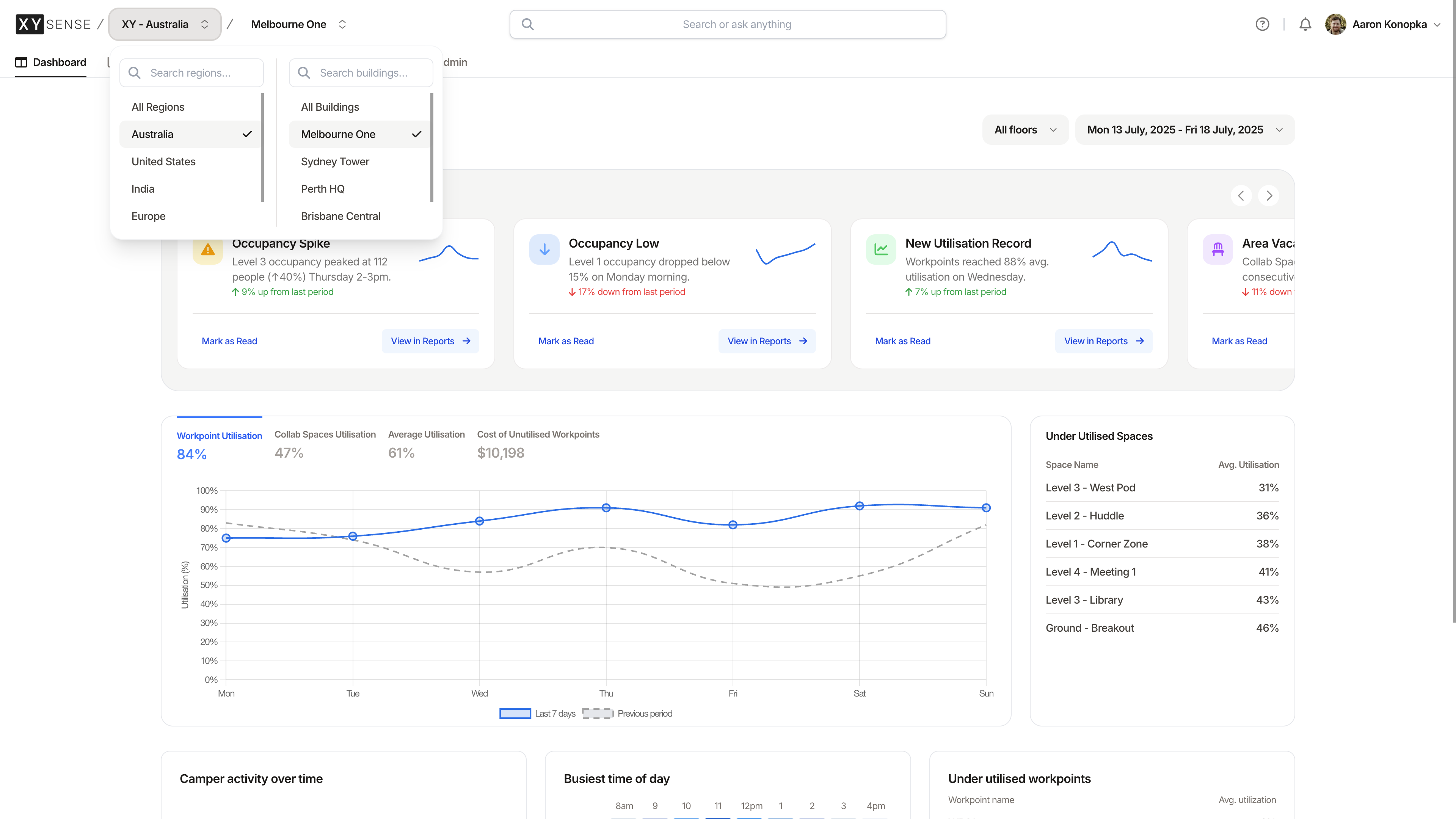Choose Sydney Tower building
The height and width of the screenshot is (819, 1456).
[x=359, y=162]
